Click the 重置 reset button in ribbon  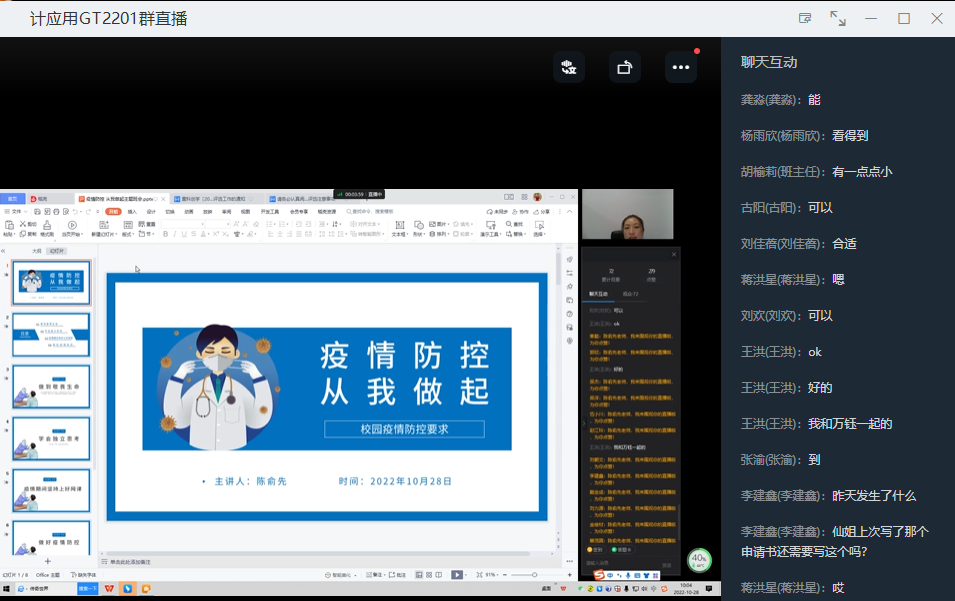(146, 224)
